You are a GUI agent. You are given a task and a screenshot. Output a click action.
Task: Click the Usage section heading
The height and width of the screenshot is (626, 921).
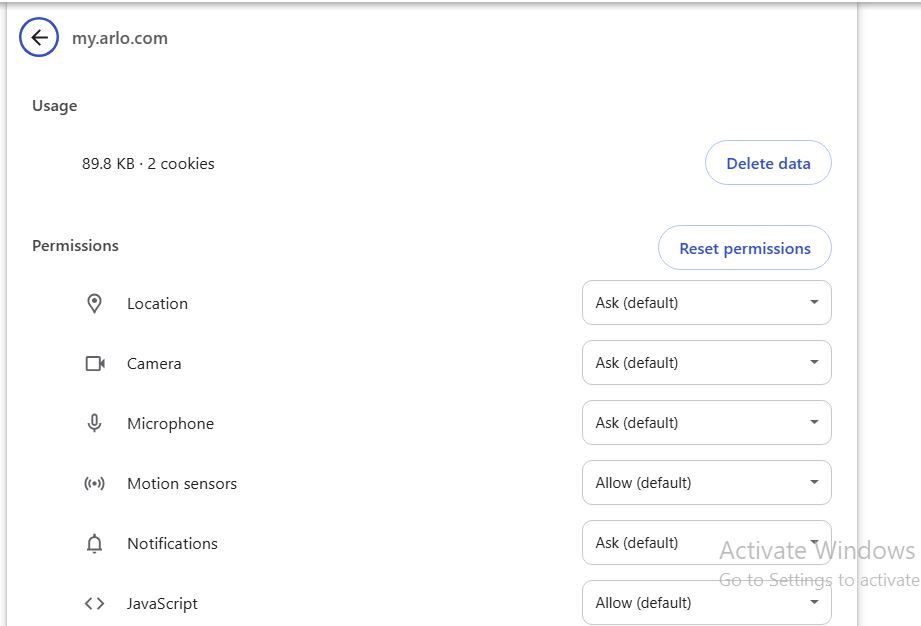55,106
